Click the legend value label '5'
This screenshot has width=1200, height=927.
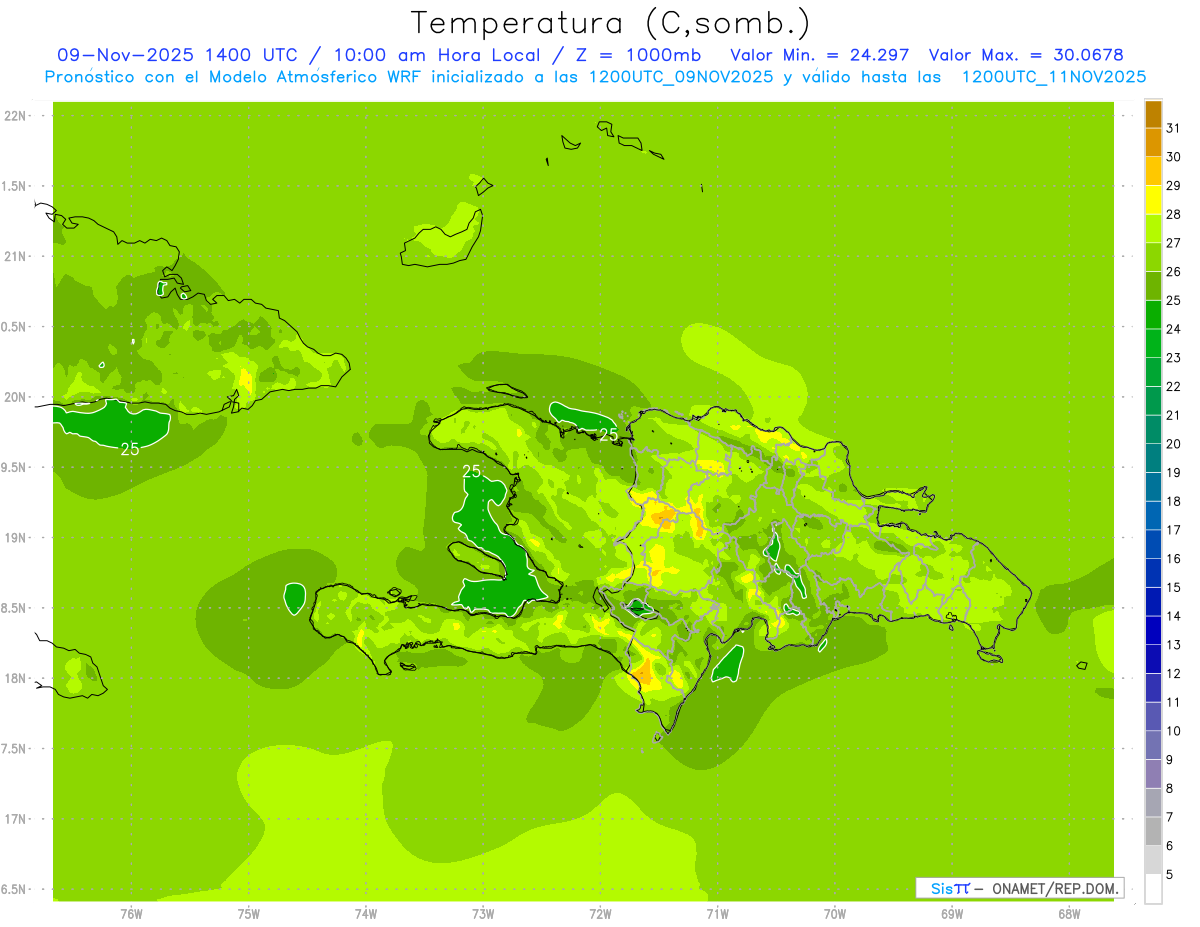[1170, 875]
